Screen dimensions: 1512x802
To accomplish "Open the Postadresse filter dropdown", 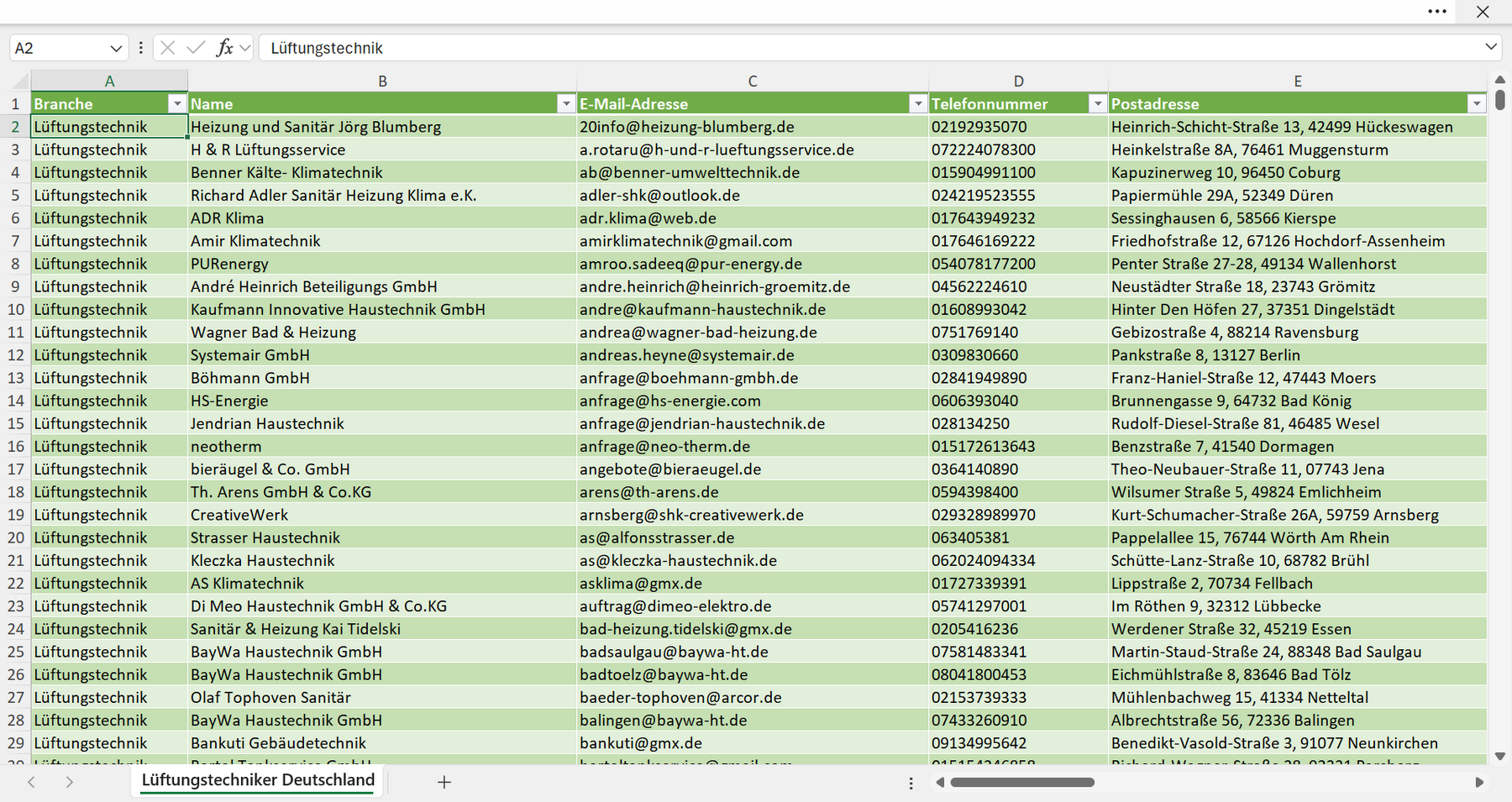I will pyautogui.click(x=1477, y=104).
